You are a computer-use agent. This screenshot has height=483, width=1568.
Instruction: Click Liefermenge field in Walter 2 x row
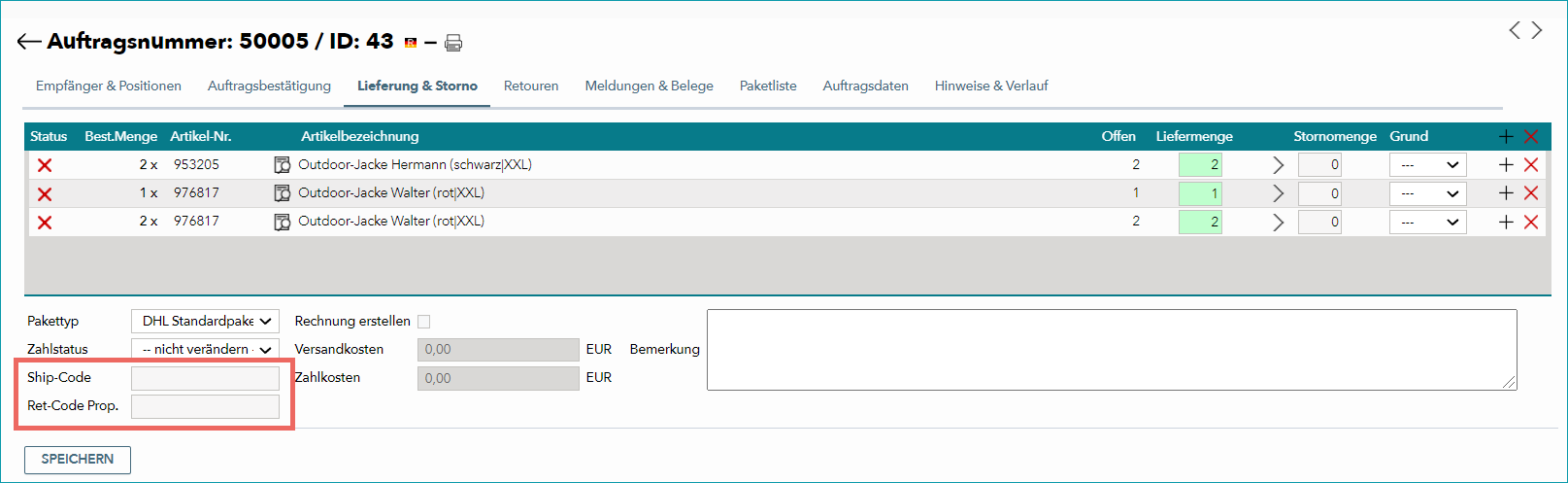[1200, 222]
